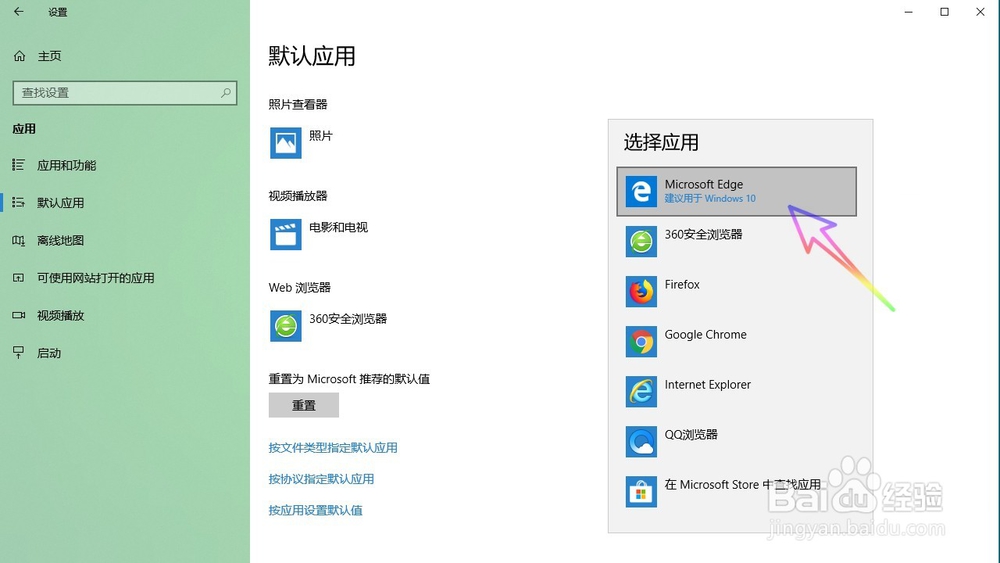Click the search magnifier icon
1000x563 pixels.
(226, 93)
